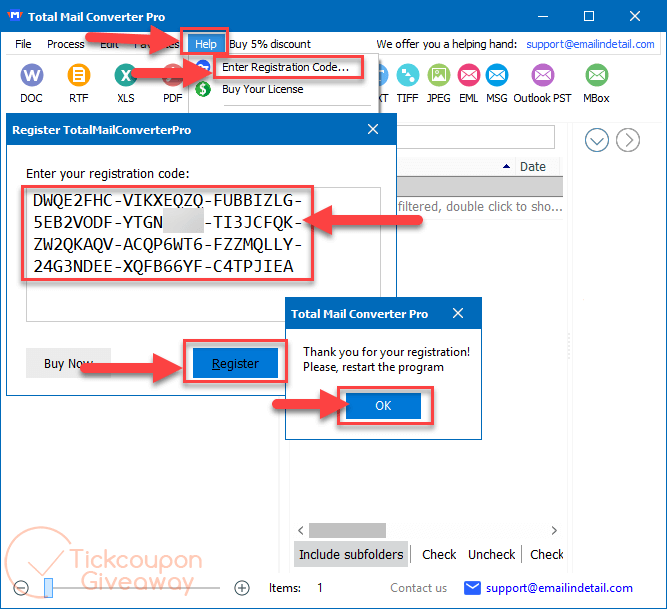Open the File menu
The width and height of the screenshot is (667, 609).
click(23, 44)
